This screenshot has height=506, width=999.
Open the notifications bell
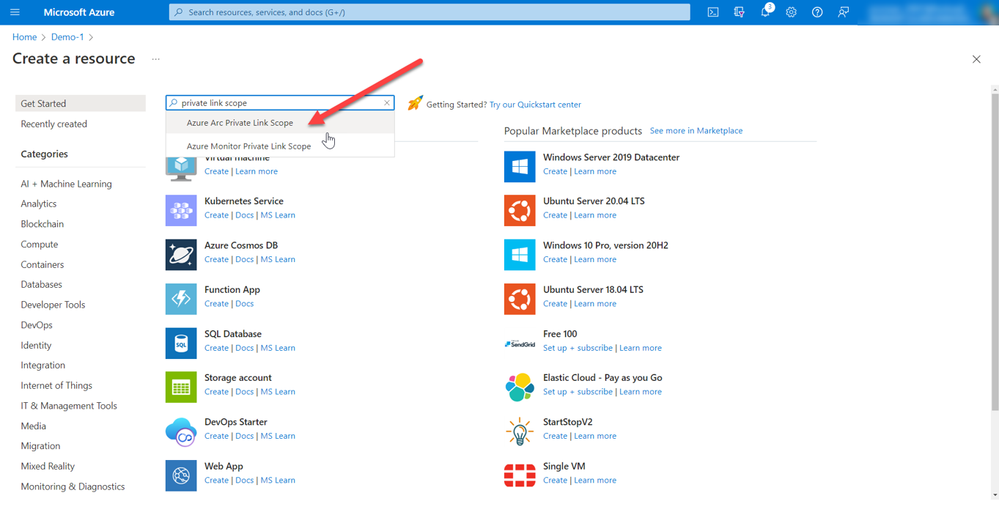click(x=766, y=12)
